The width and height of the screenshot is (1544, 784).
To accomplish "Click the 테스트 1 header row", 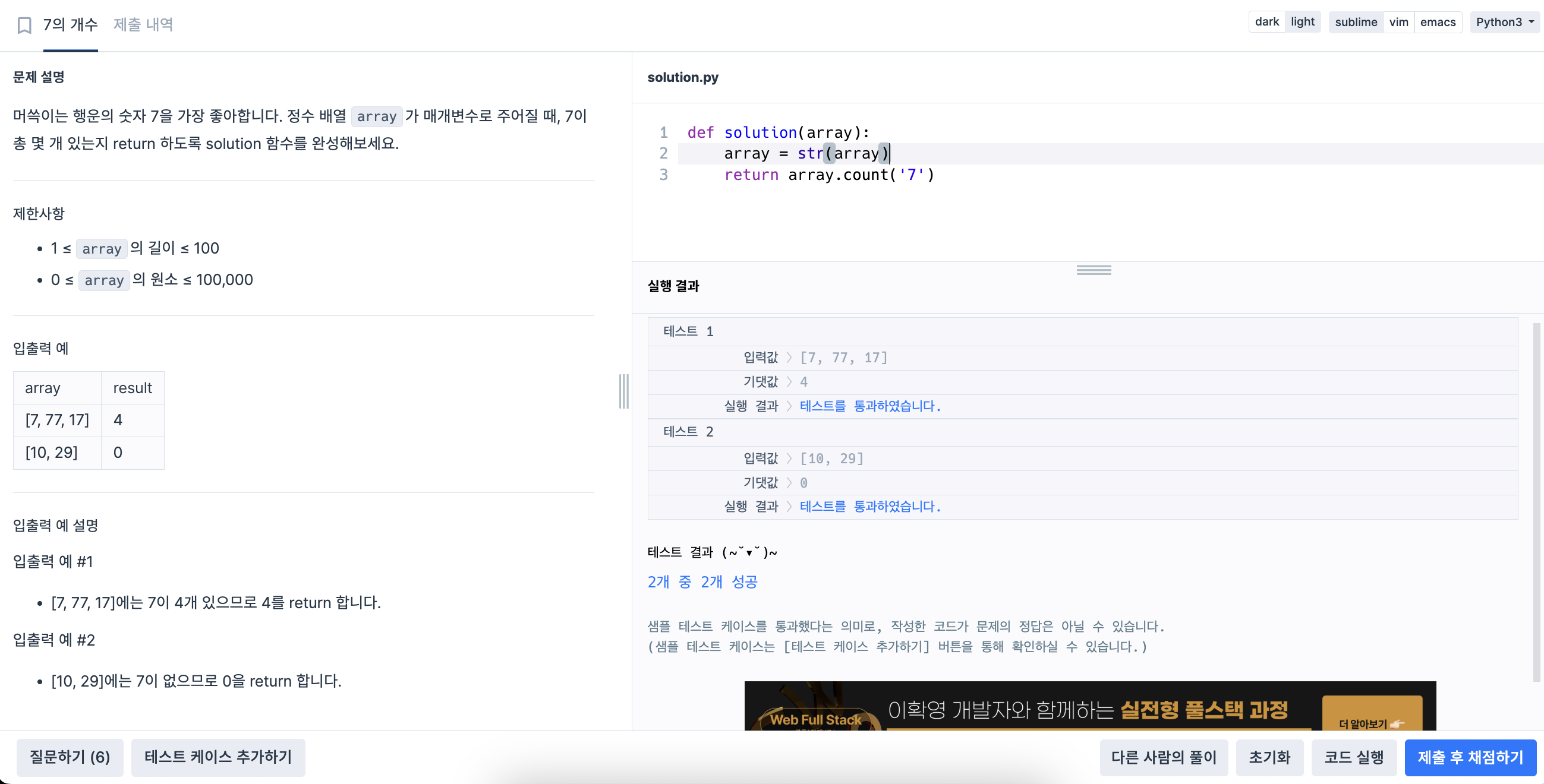I will (1082, 331).
